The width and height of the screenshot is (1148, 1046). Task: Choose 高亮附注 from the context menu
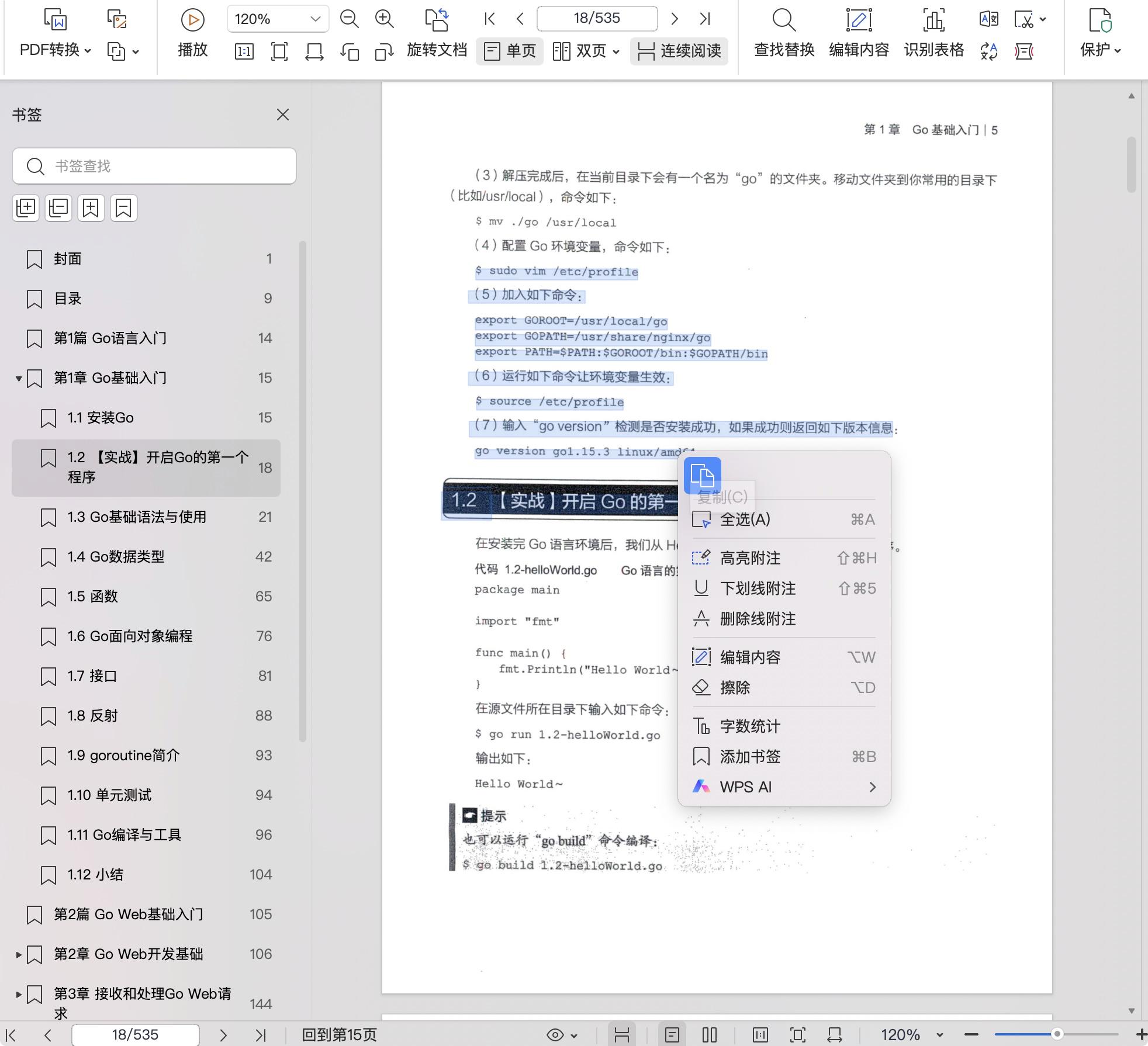pyautogui.click(x=784, y=558)
